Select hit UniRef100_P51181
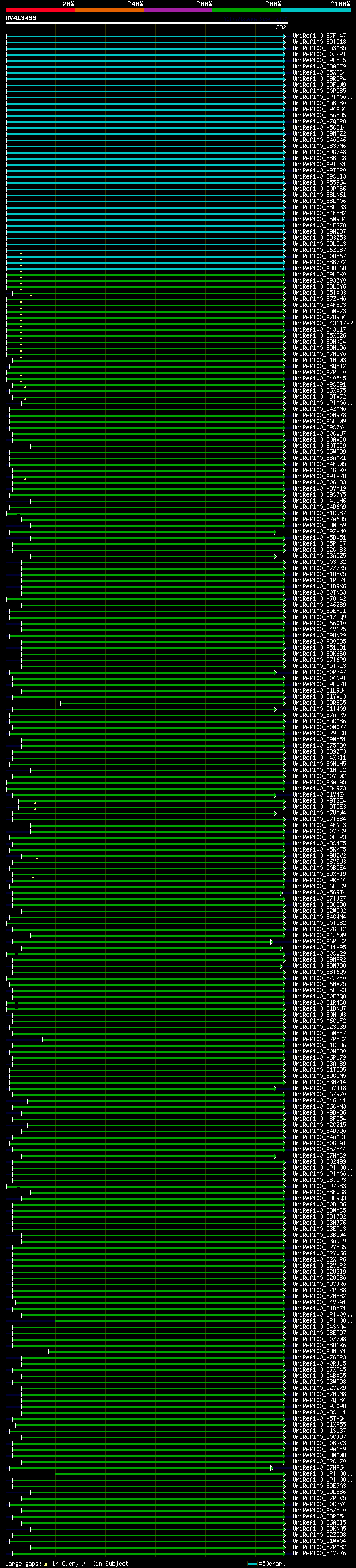This screenshot has height=1568, width=356. point(319,647)
